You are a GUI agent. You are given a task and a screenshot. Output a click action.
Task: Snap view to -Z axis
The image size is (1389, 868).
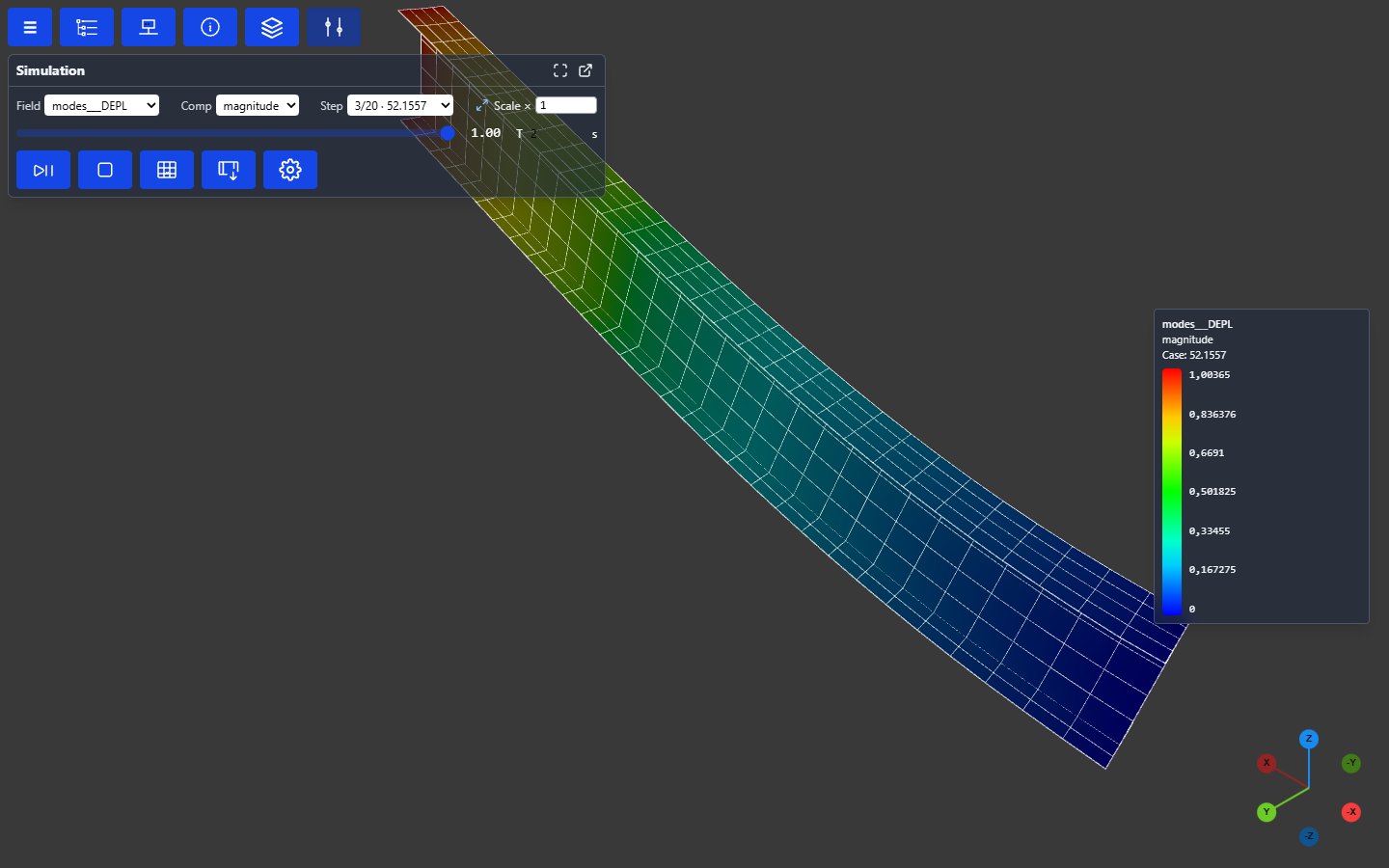(x=1309, y=836)
